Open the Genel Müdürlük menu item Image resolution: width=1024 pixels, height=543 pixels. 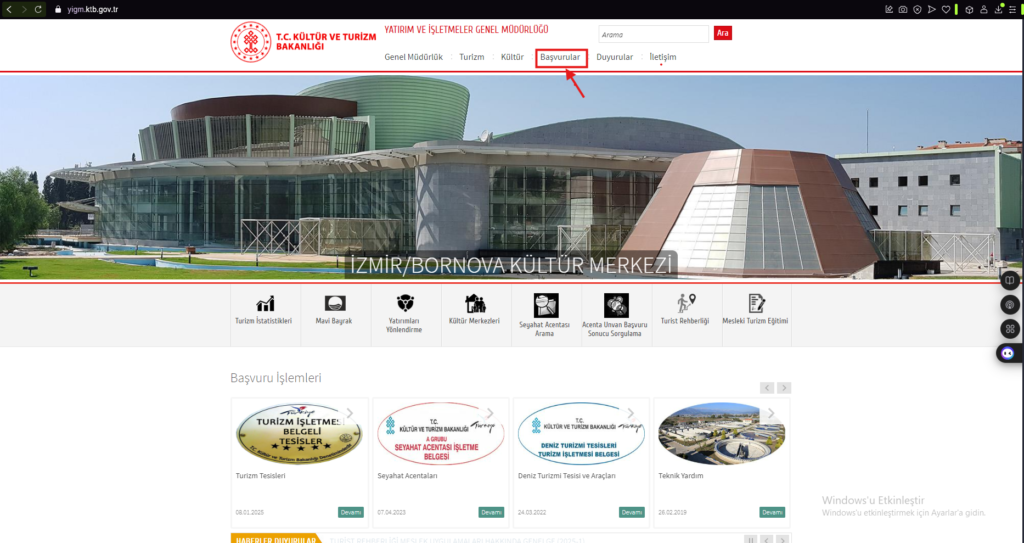pyautogui.click(x=413, y=58)
